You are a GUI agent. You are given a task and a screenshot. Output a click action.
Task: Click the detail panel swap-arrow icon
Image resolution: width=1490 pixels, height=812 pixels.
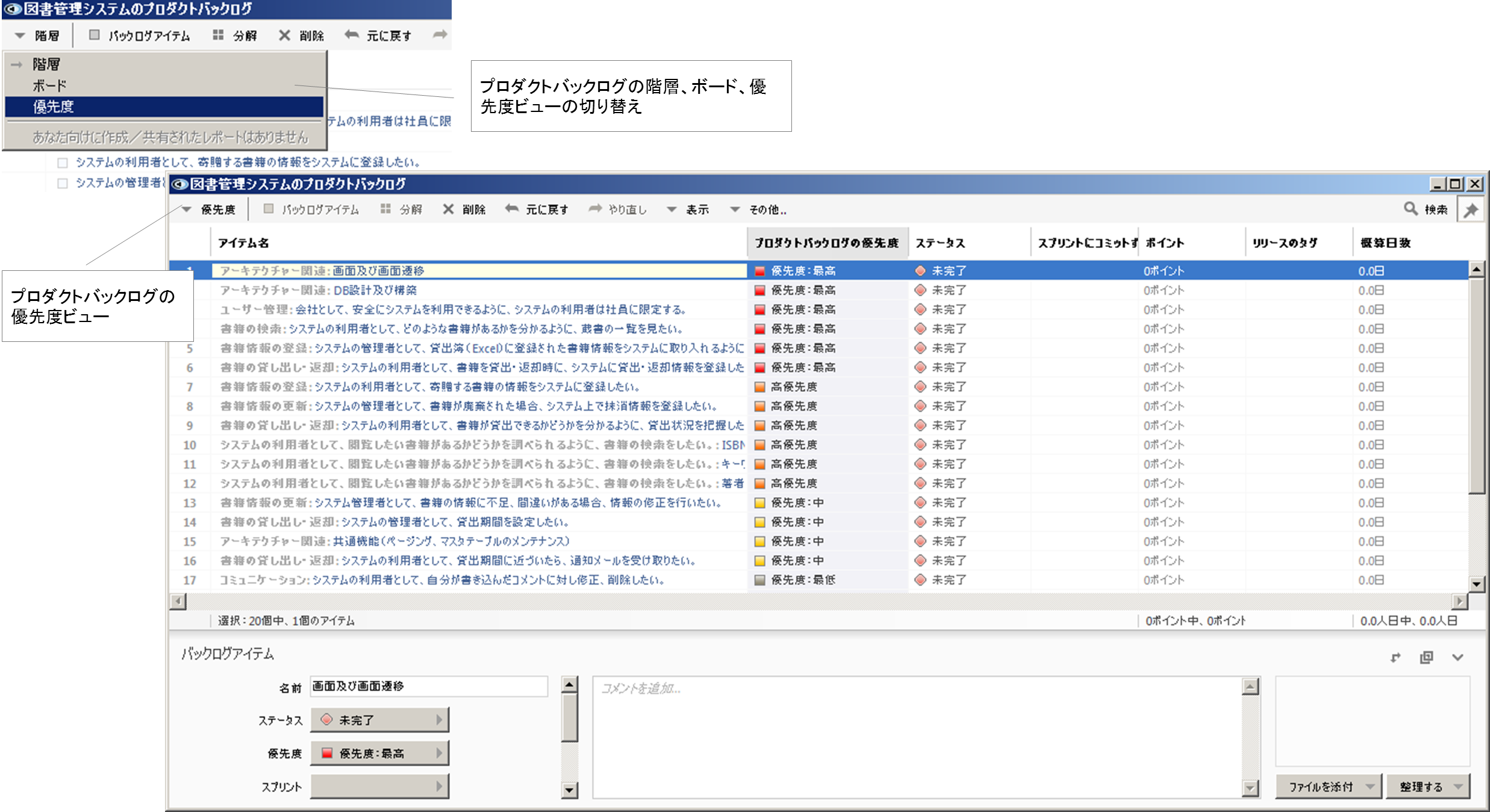[1396, 658]
